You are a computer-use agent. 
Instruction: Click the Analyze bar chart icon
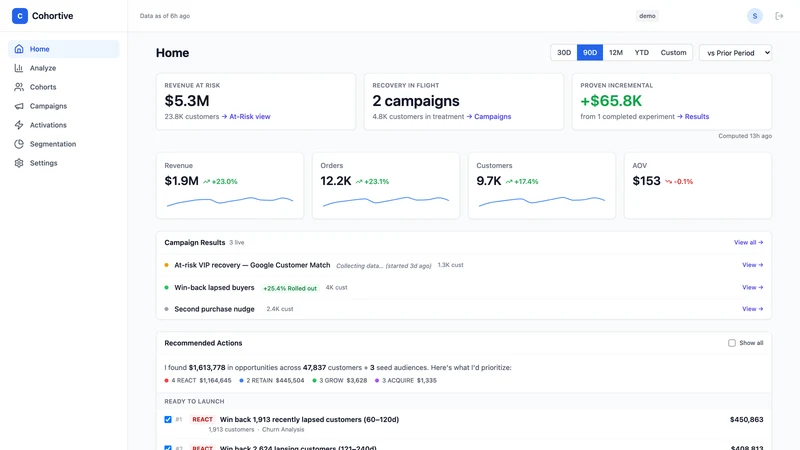[19, 68]
